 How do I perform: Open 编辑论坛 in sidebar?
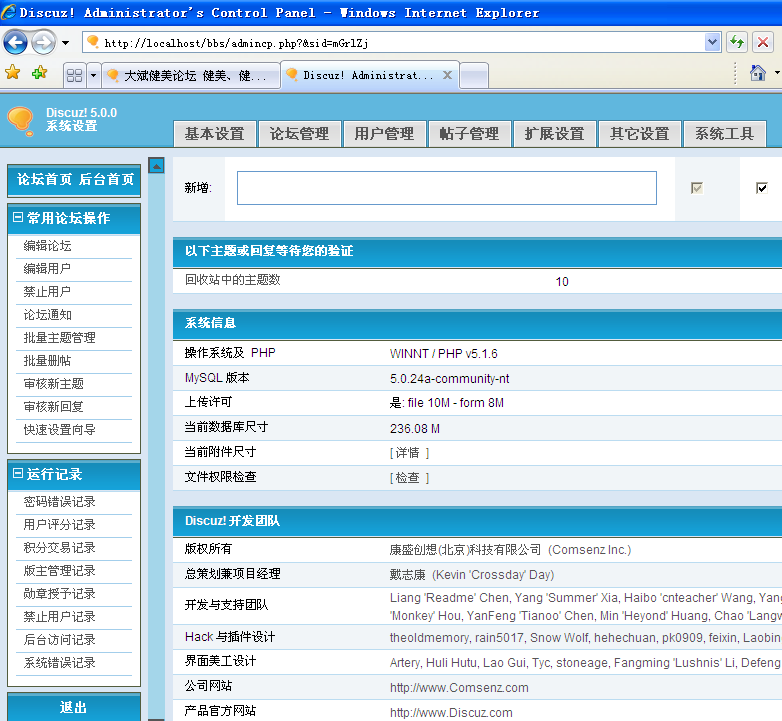point(47,245)
